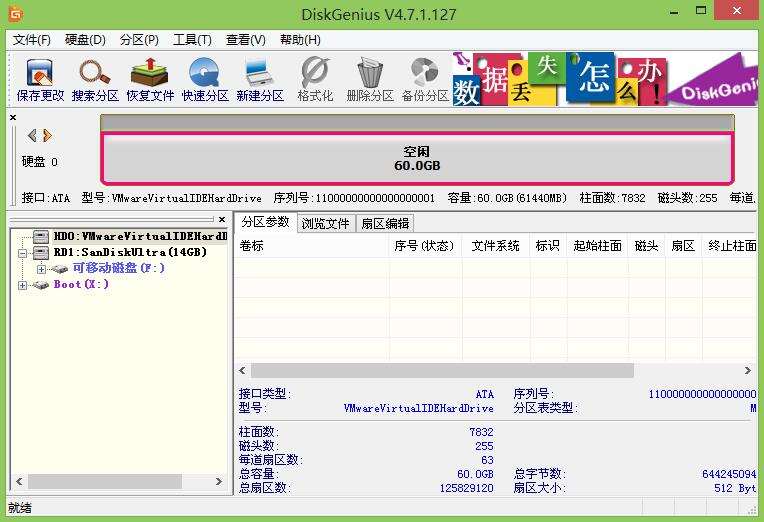The image size is (764, 522).
Task: Click partition table scrollbar right arrow
Action: click(x=748, y=370)
